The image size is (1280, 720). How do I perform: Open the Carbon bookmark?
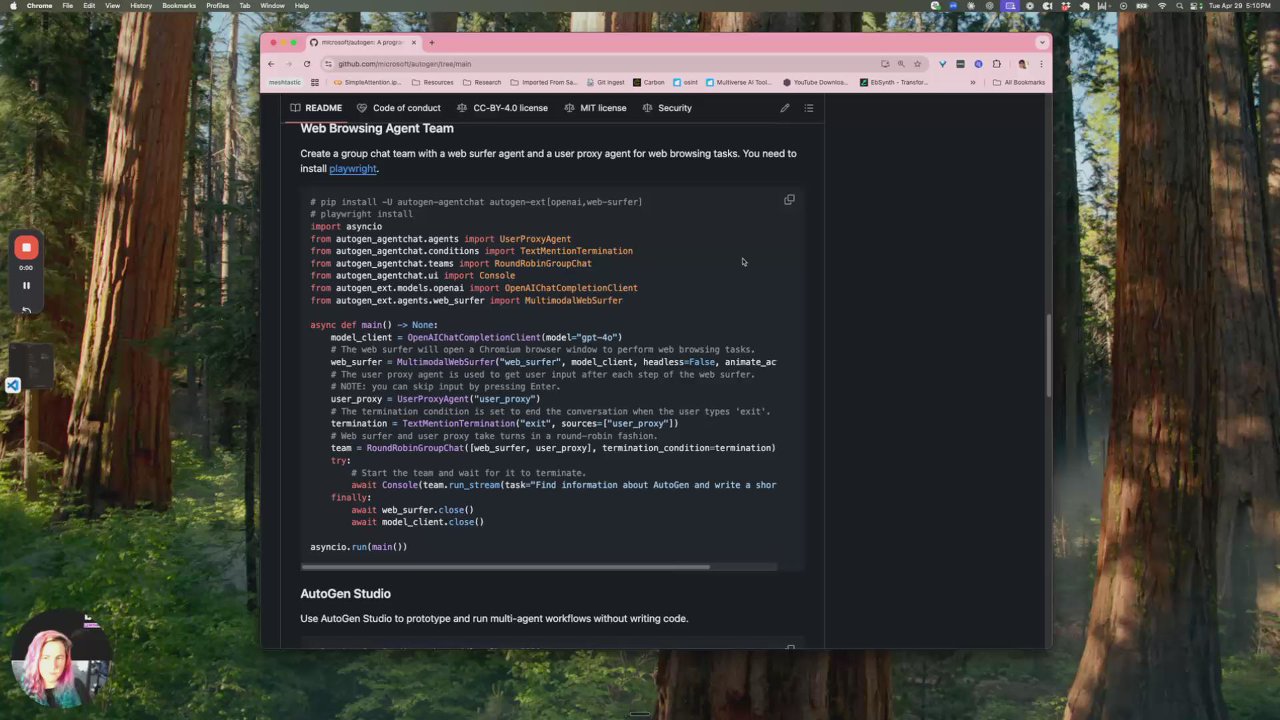pyautogui.click(x=649, y=83)
